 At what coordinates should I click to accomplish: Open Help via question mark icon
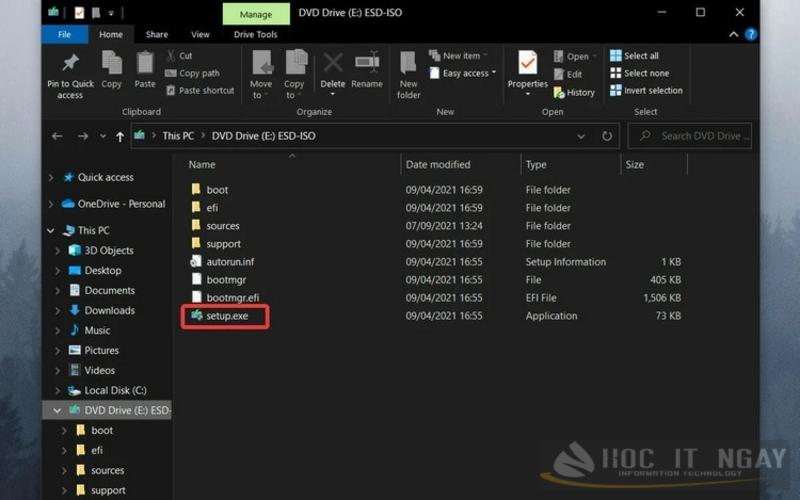click(751, 34)
